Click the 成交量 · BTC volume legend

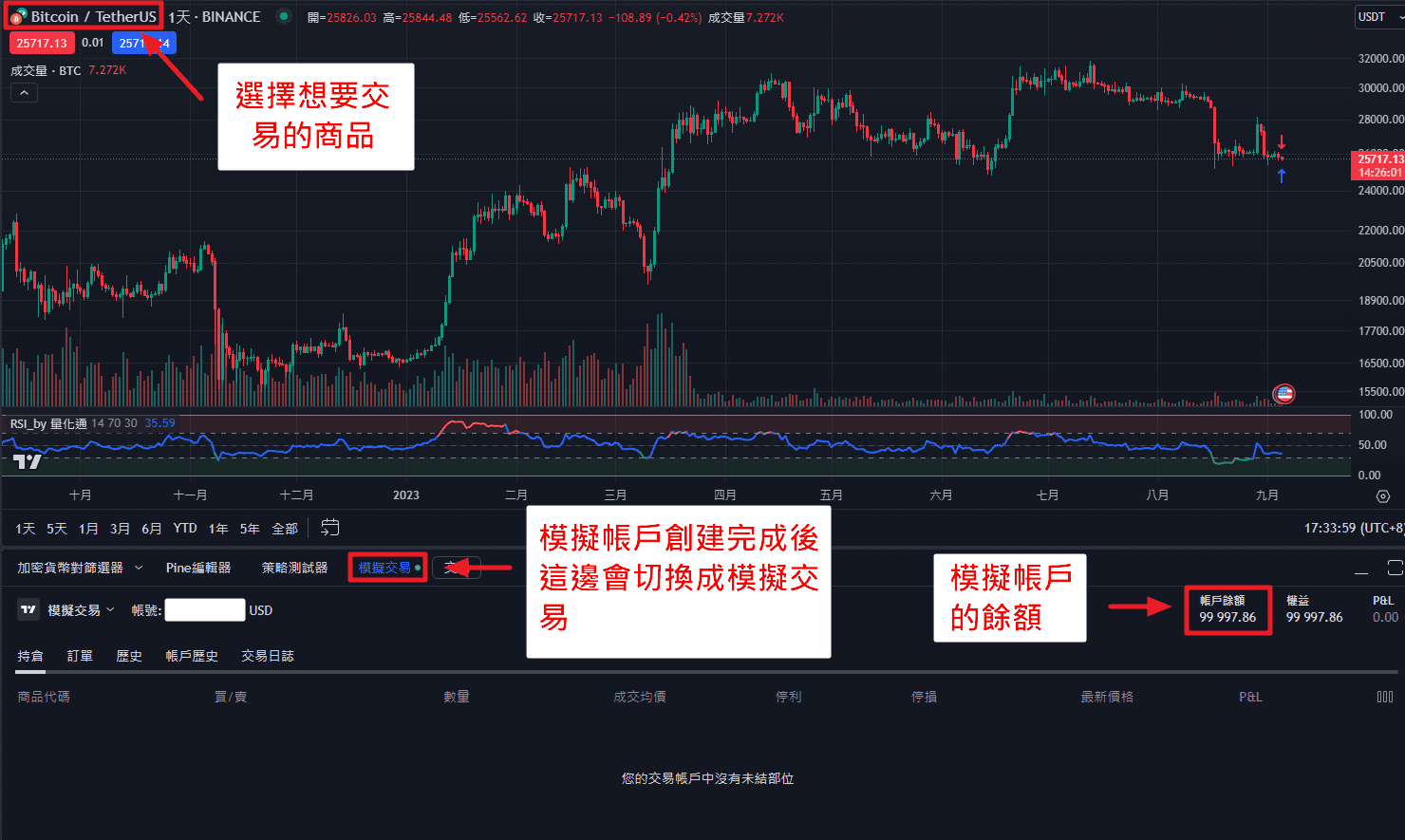46,70
